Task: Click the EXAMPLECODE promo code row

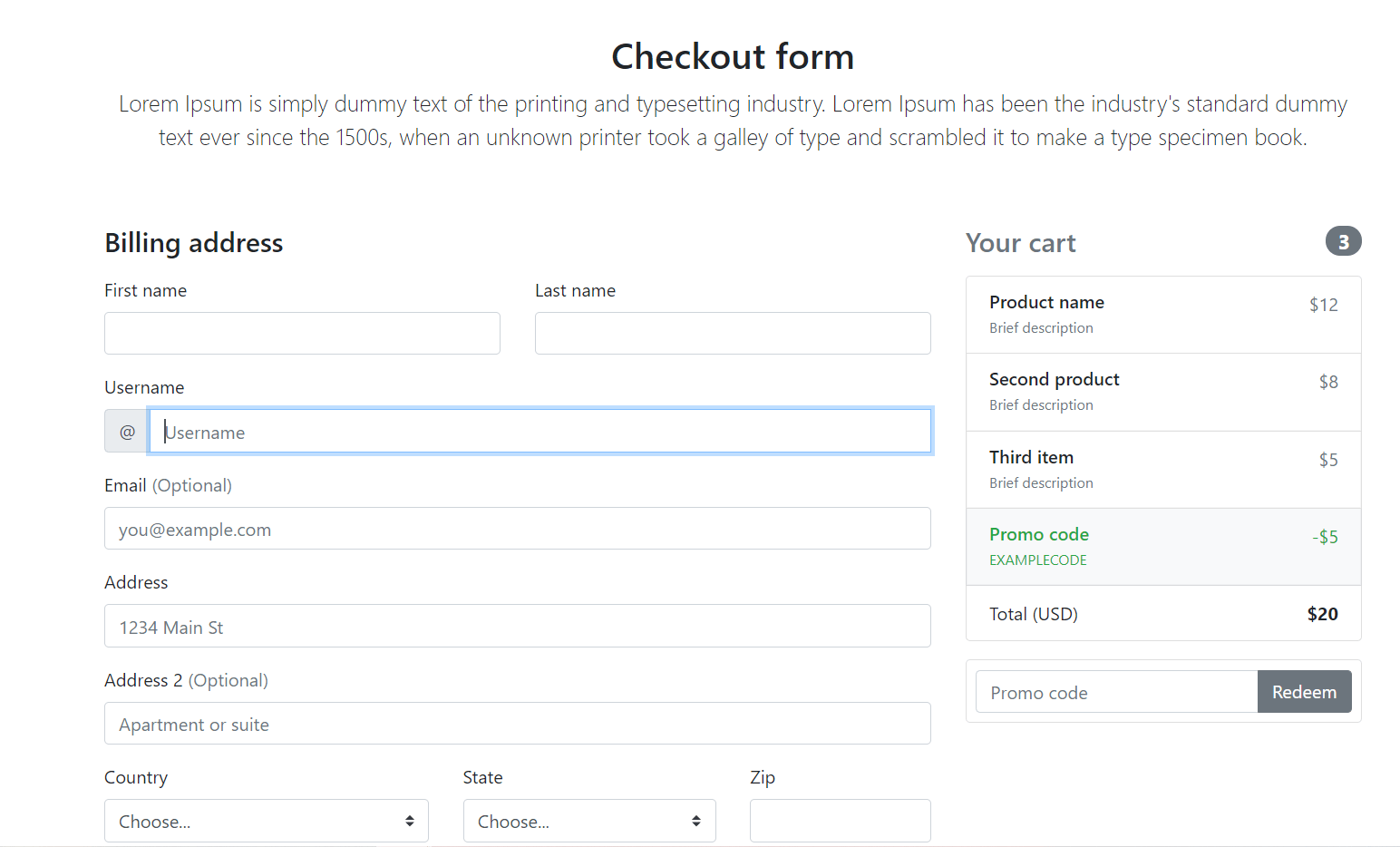Action: click(1163, 547)
